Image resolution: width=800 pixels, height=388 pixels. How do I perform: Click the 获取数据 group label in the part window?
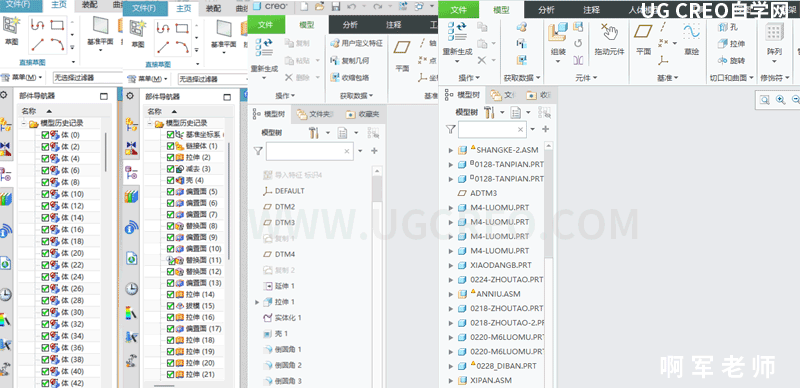pos(357,95)
